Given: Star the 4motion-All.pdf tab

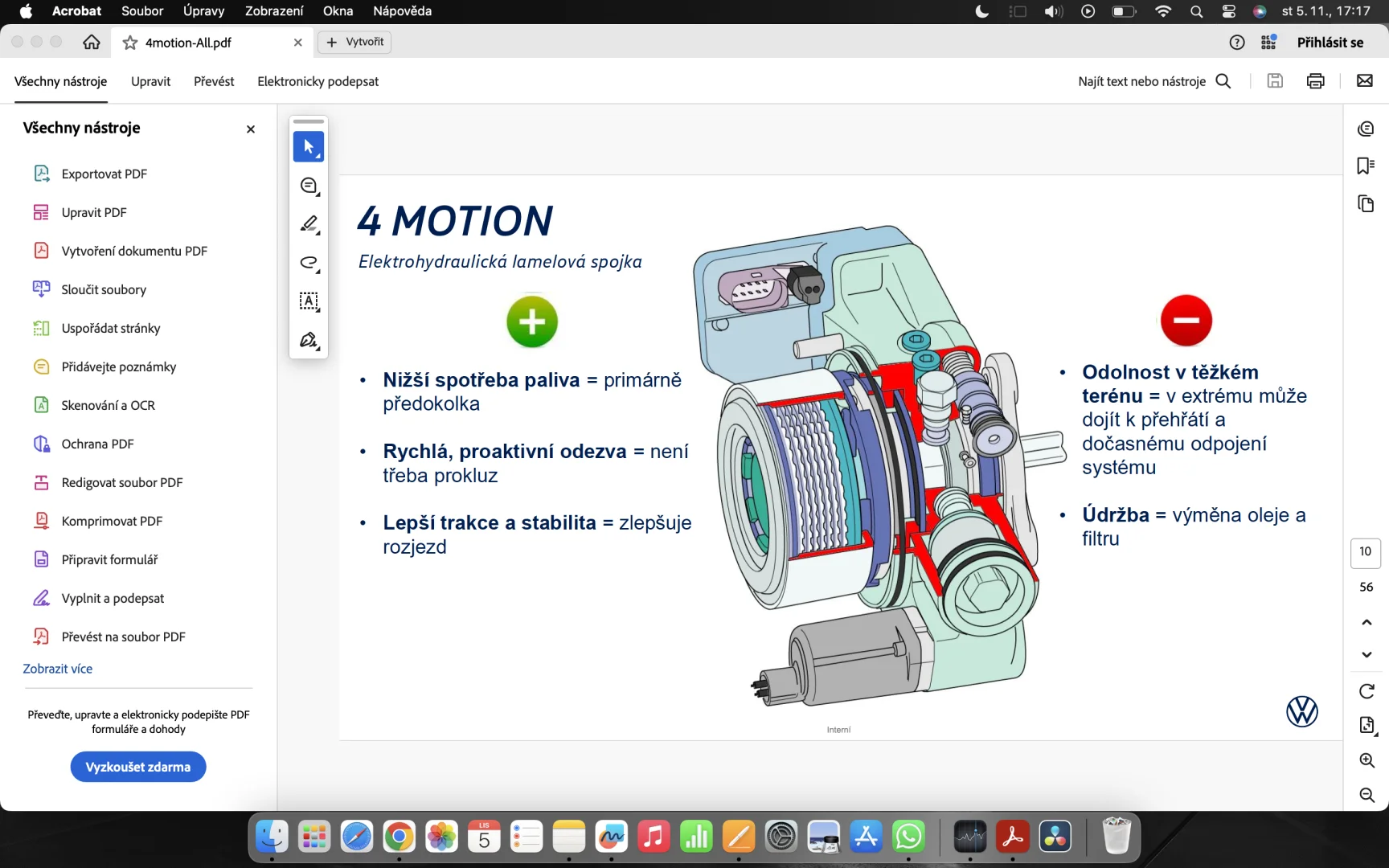Looking at the screenshot, I should point(130,43).
